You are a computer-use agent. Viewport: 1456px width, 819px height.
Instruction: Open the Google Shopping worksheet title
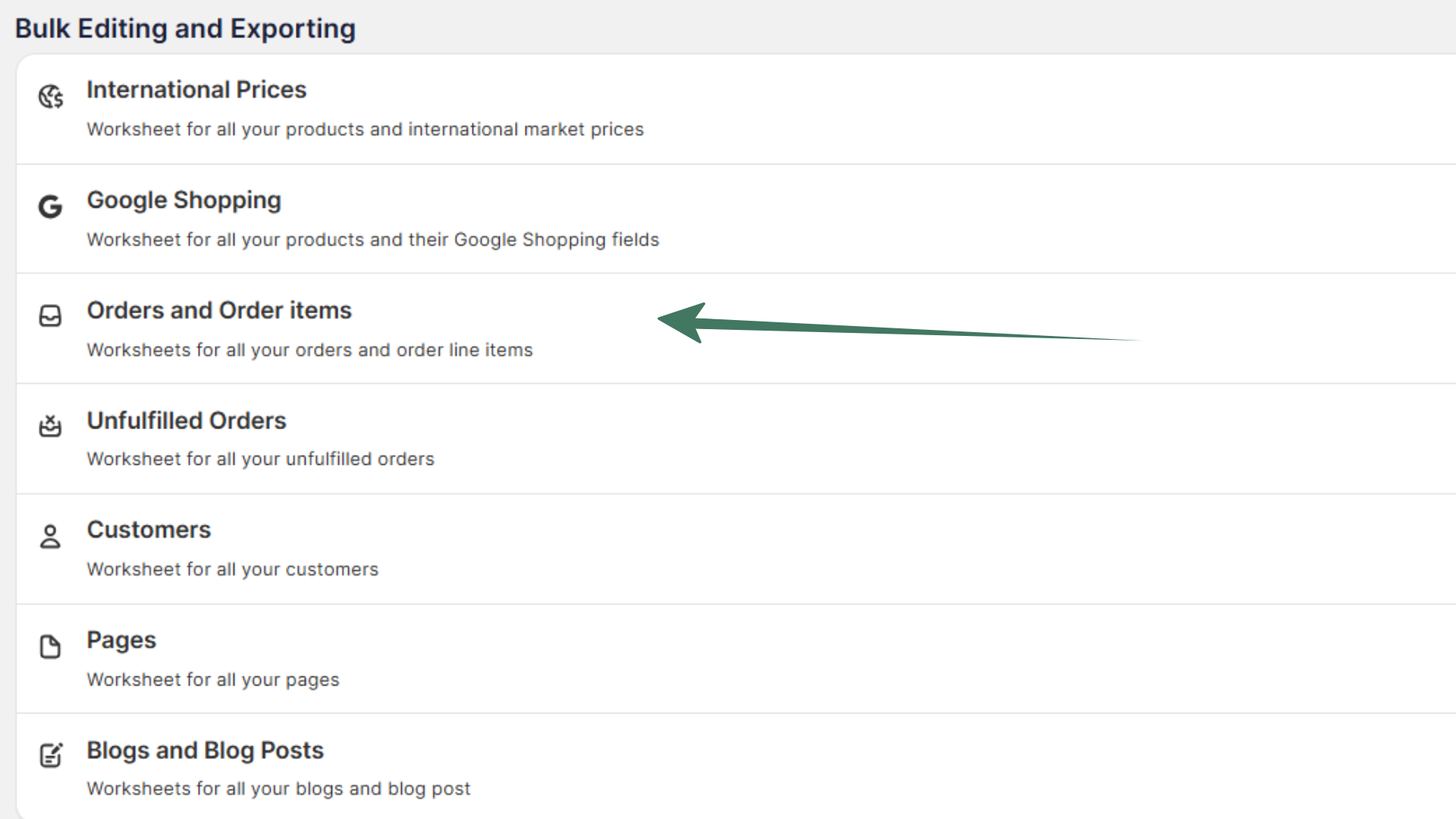click(184, 200)
